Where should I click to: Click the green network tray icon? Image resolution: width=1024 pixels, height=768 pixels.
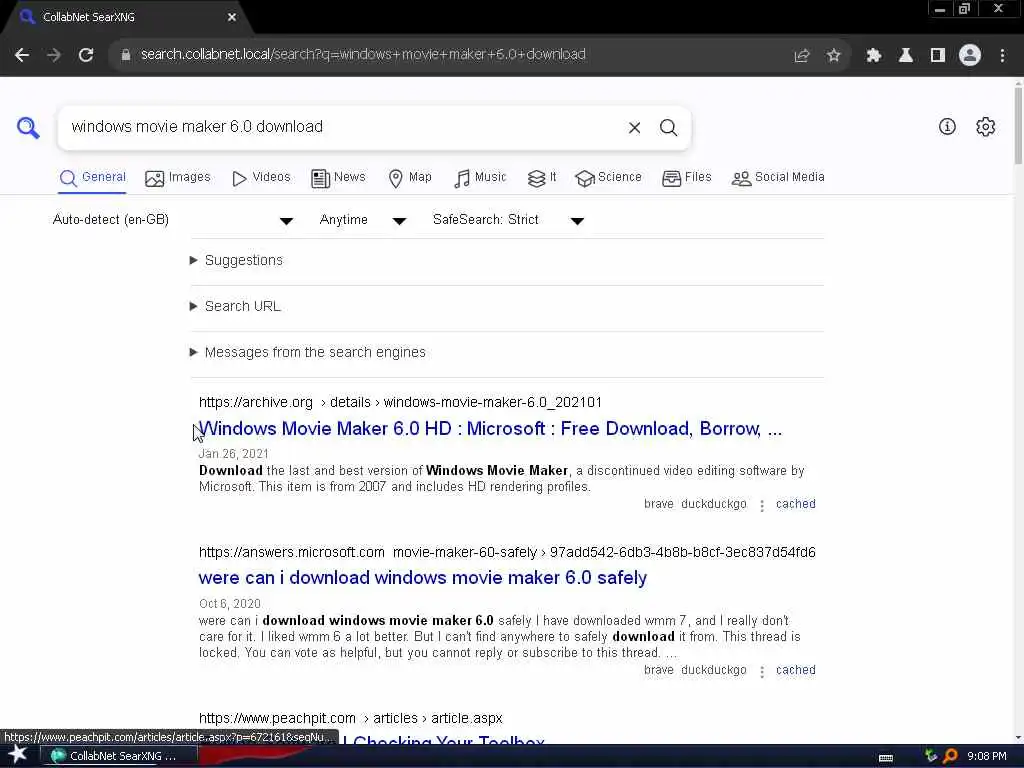tap(931, 756)
